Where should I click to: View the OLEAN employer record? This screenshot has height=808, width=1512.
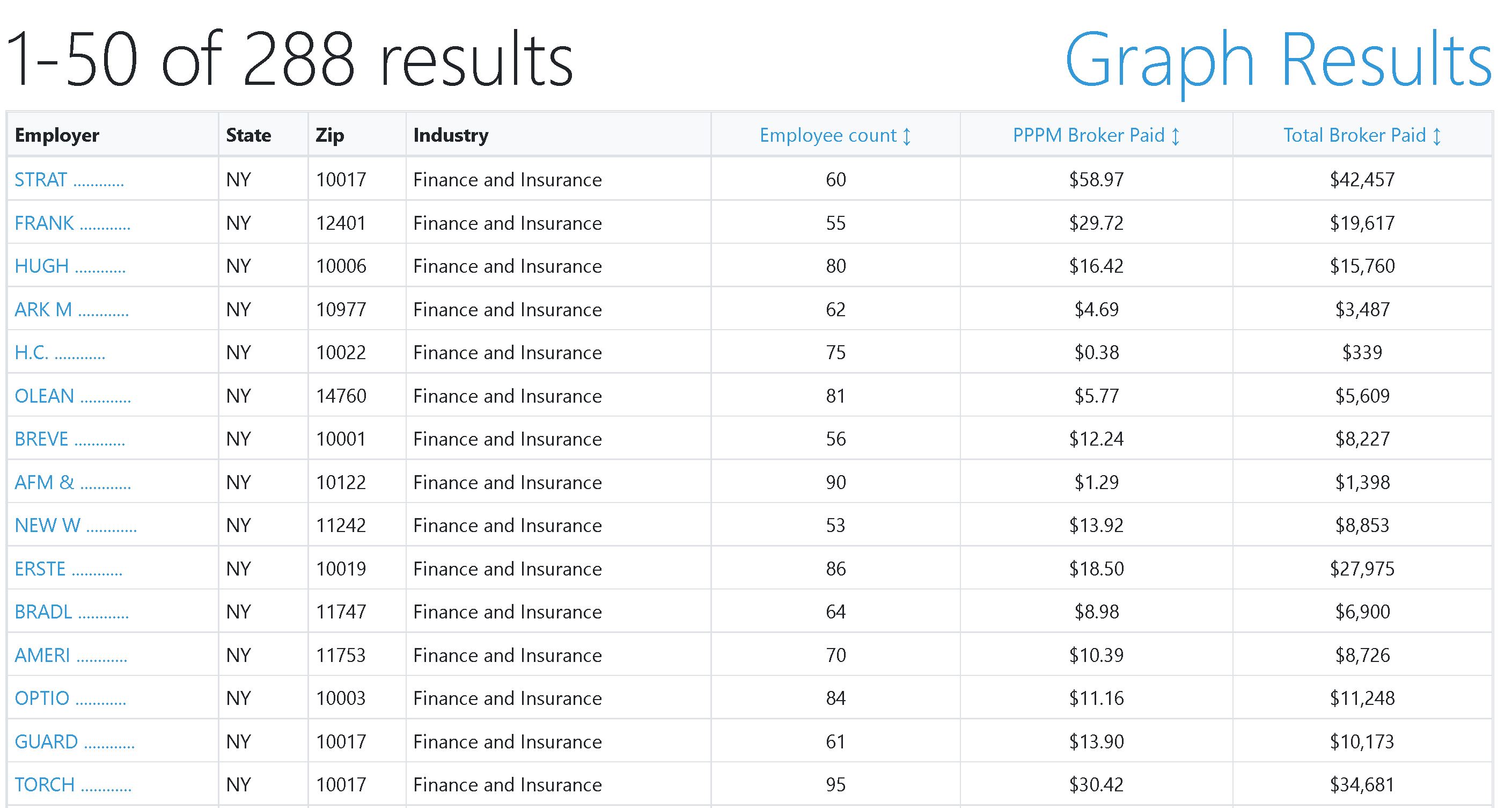click(72, 396)
